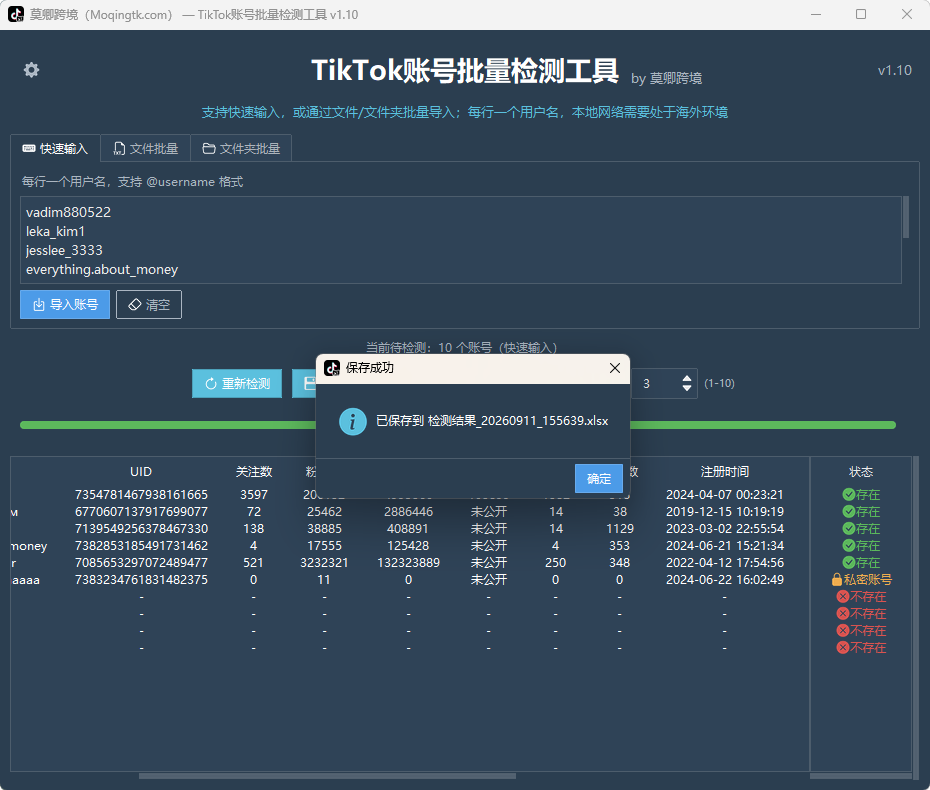
Task: Select UID 7354781467938161665 cell
Action: click(141, 495)
